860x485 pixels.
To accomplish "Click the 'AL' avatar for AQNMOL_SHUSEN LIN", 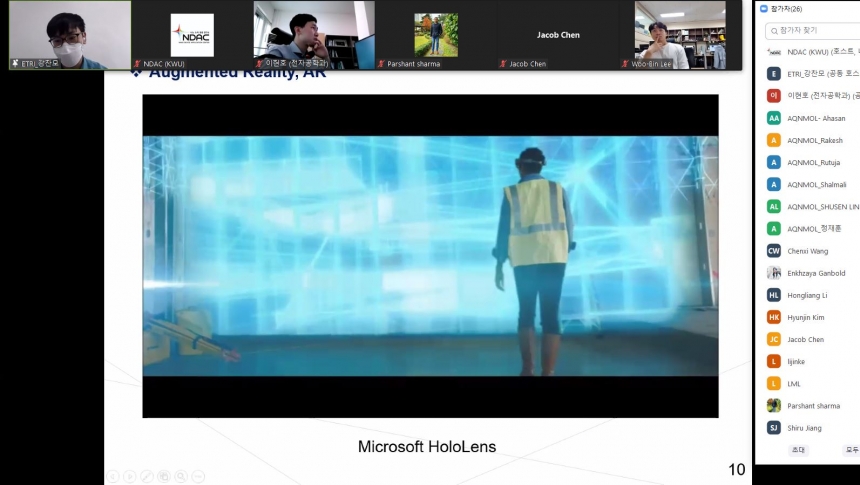I will point(774,206).
